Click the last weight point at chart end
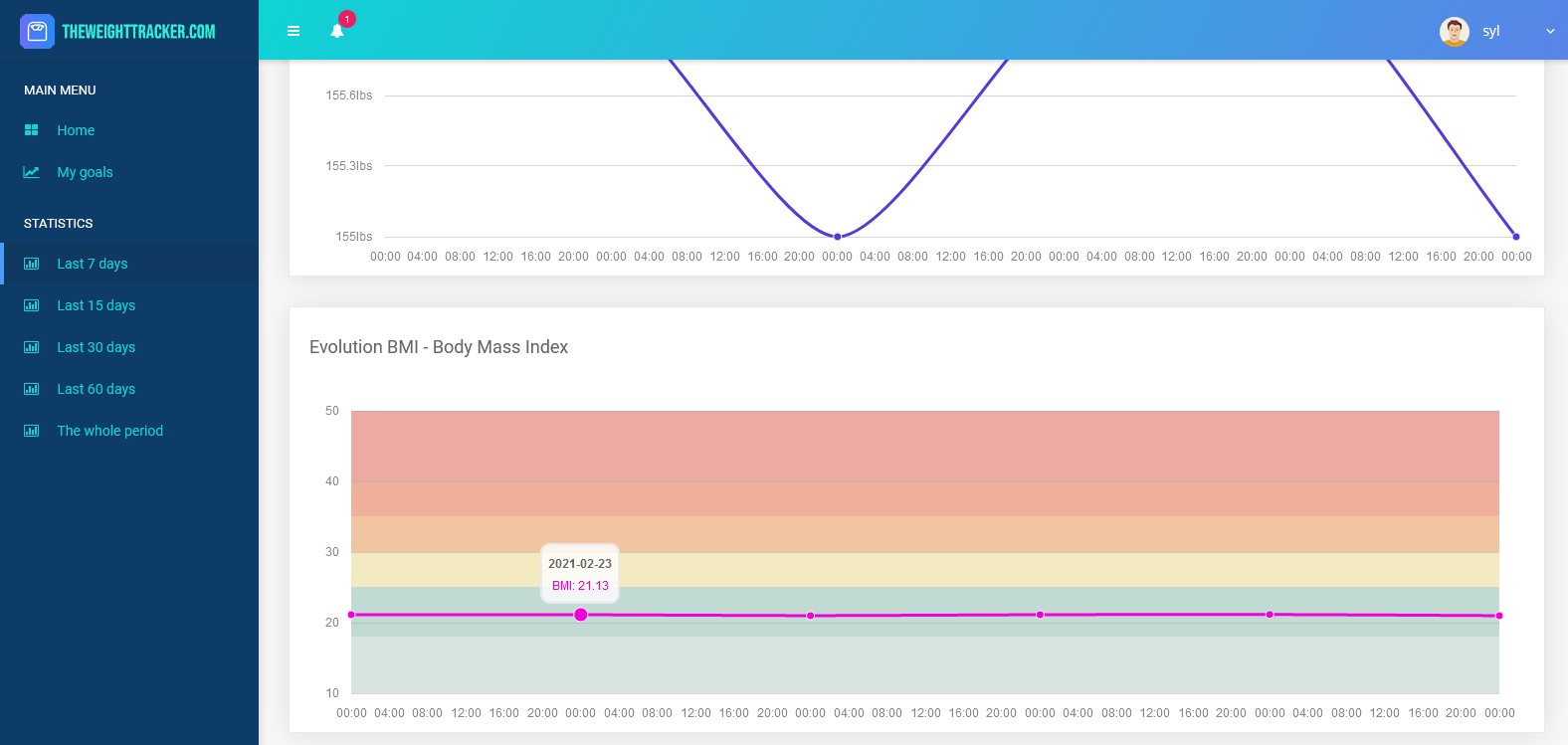Image resolution: width=1568 pixels, height=745 pixels. pos(1516,237)
